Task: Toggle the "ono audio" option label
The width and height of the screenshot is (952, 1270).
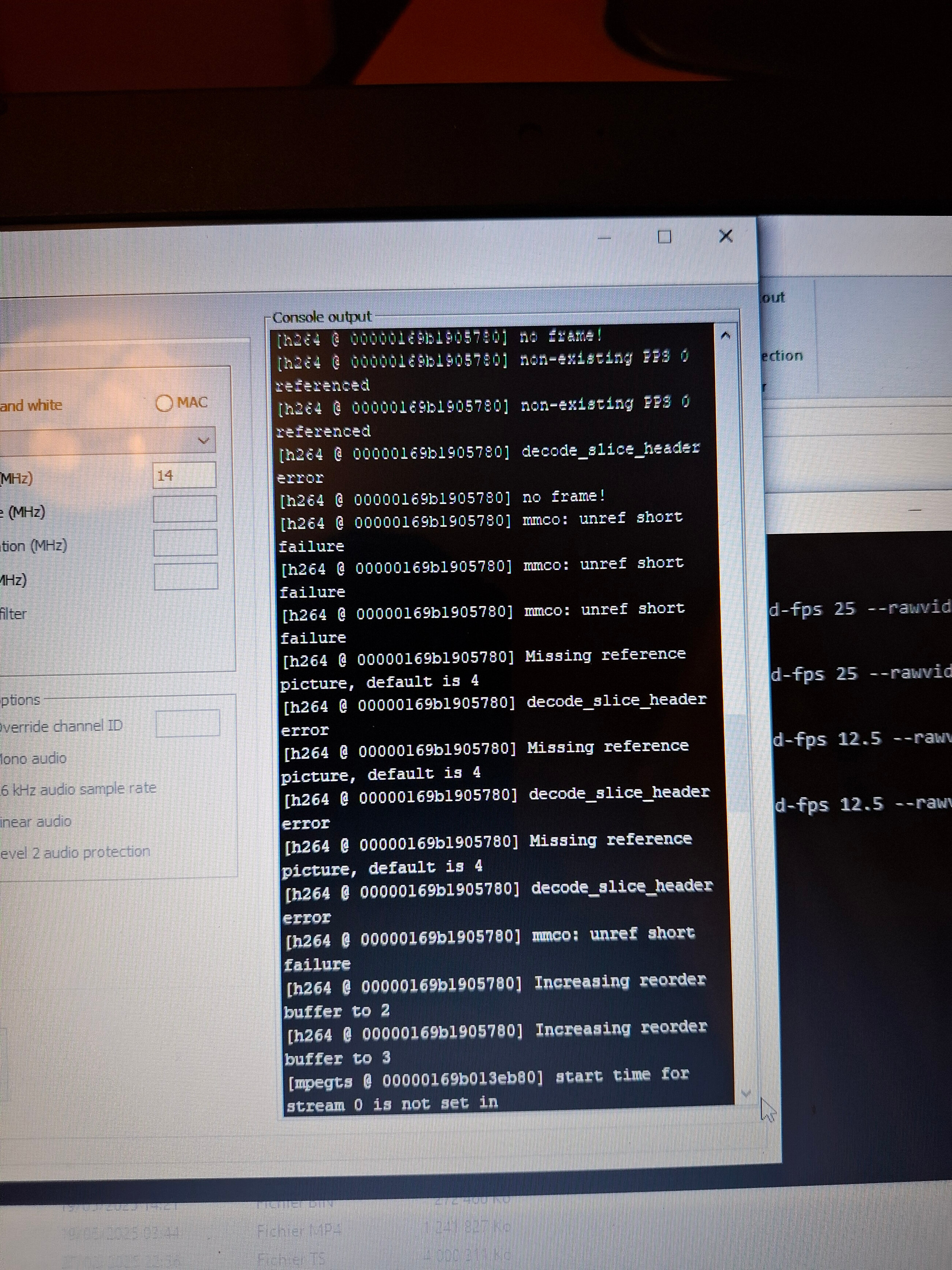Action: click(33, 758)
